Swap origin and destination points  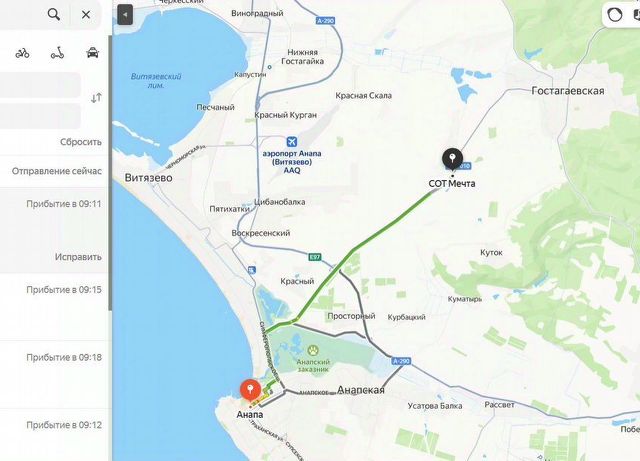(96, 98)
